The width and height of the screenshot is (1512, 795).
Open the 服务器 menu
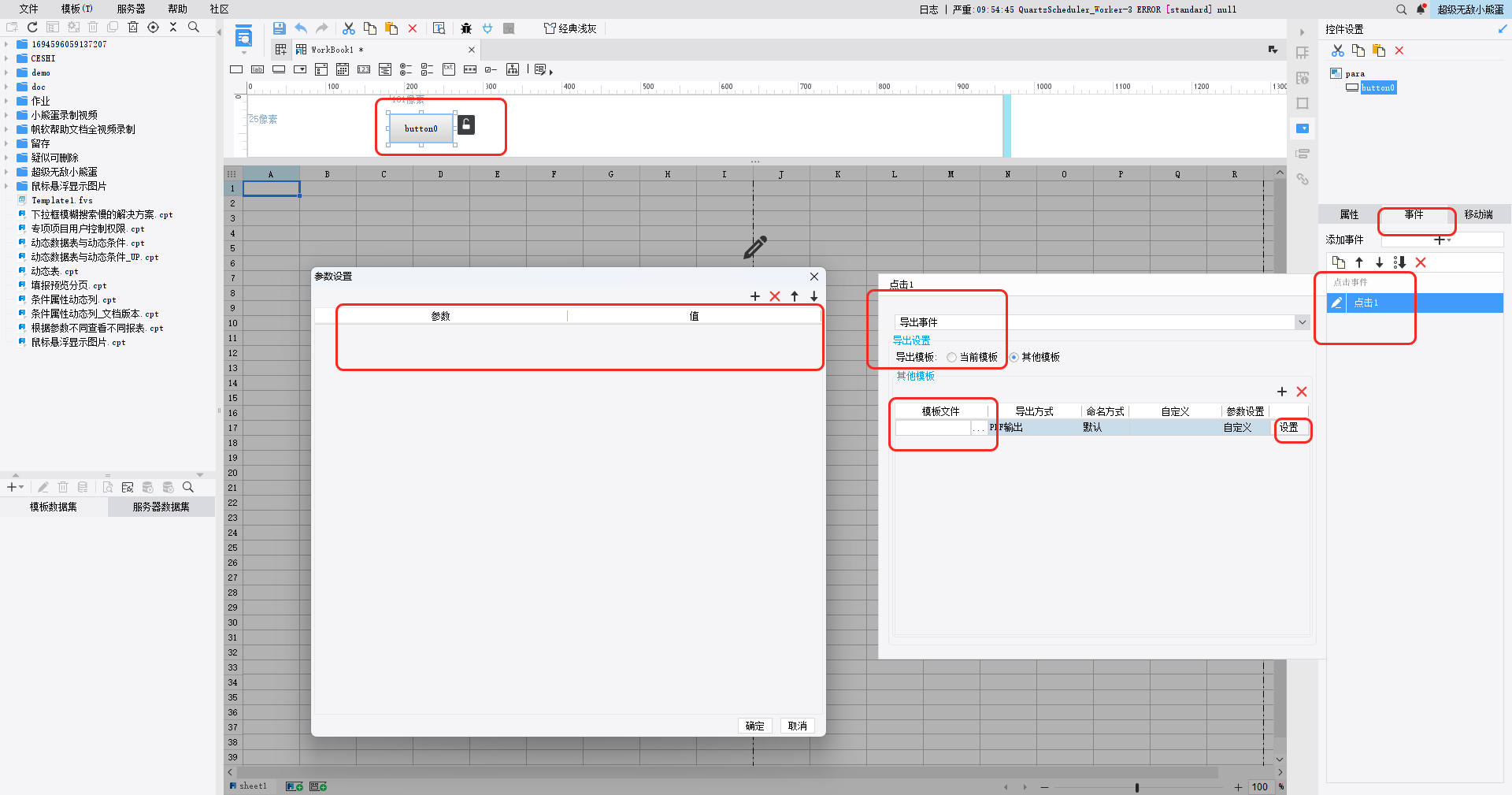131,9
